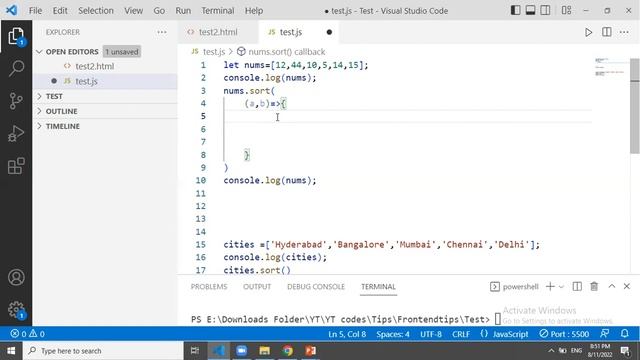Add a new terminal with plus icon
This screenshot has height=360, width=640.
pos(550,287)
